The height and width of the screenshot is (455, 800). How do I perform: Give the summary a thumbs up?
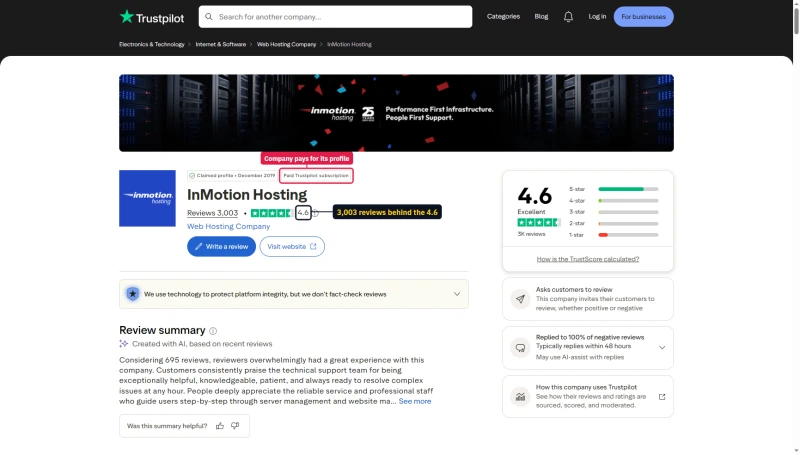220,426
